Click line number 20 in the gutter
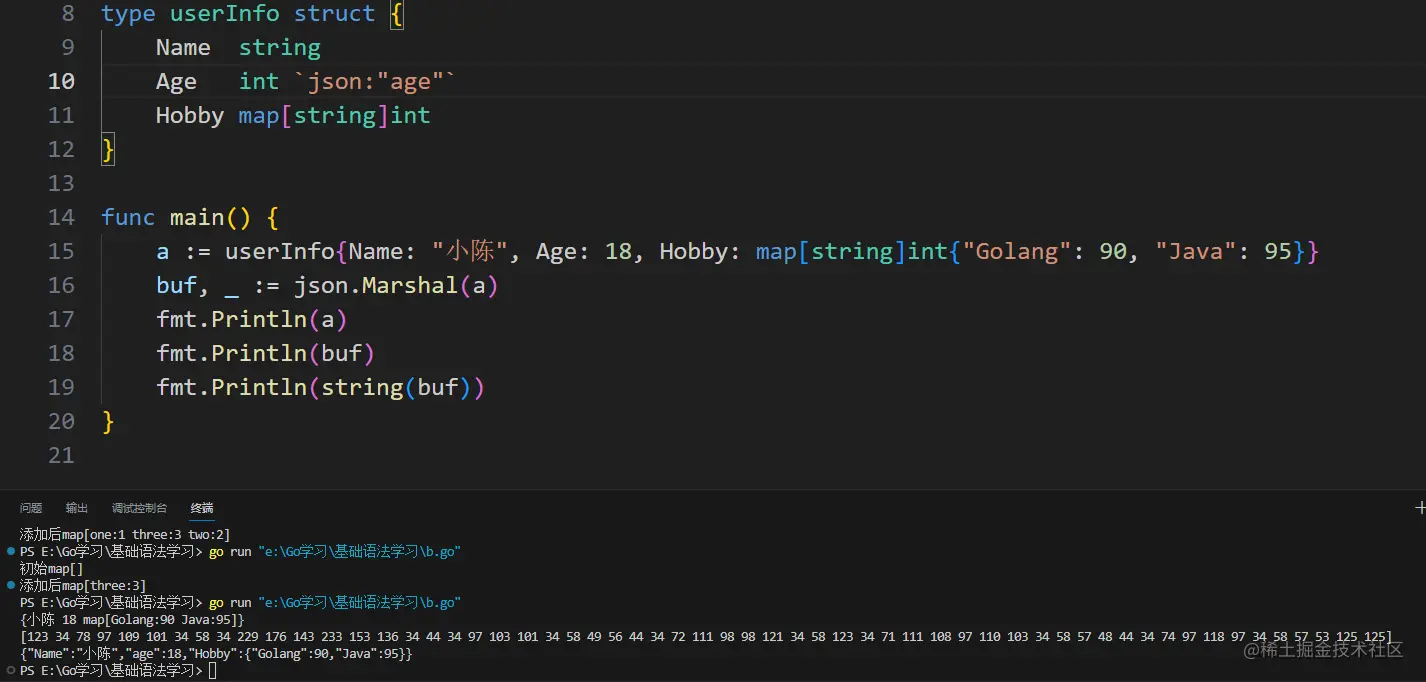 point(61,421)
